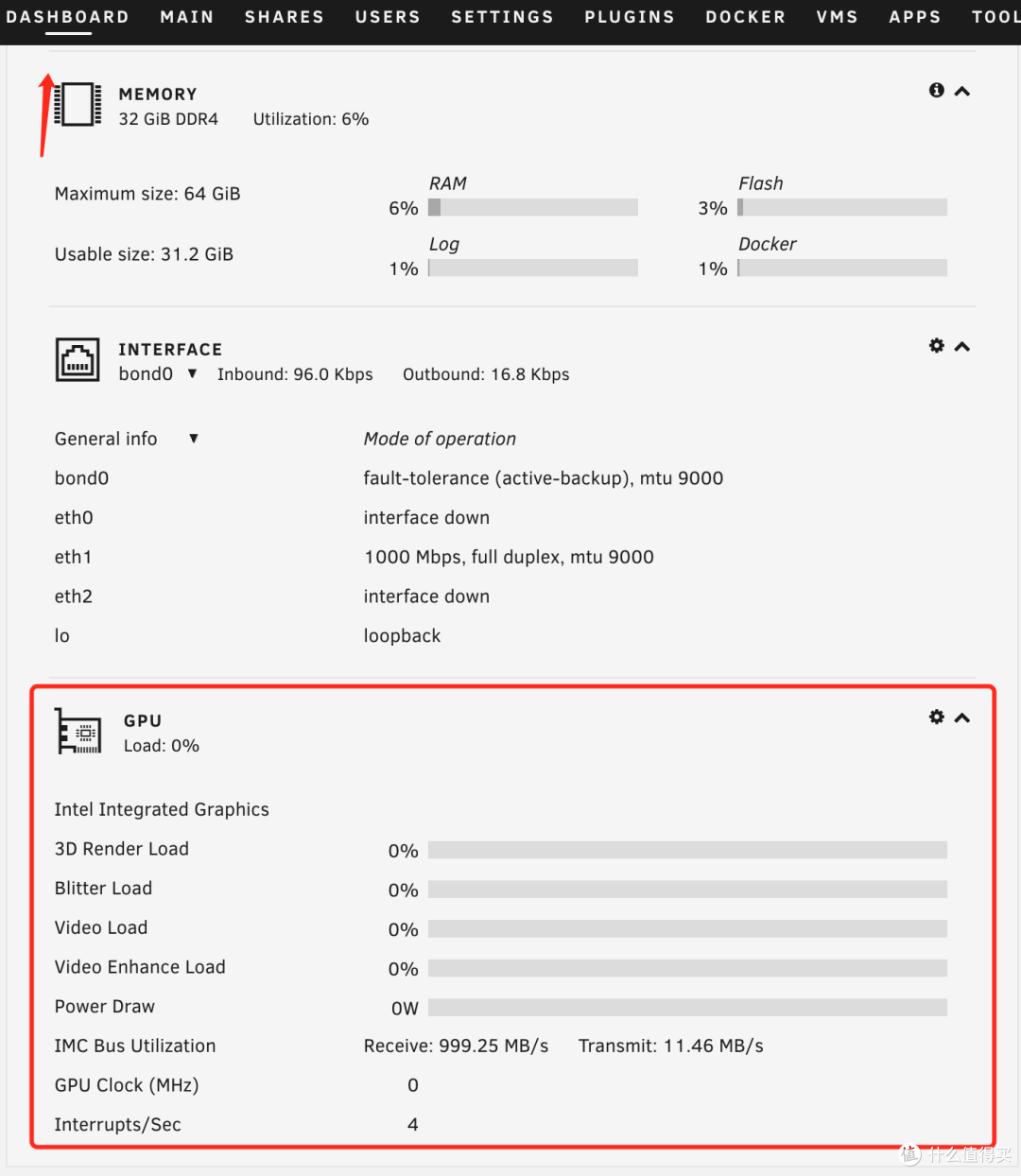Click the GPU card icon
This screenshot has height=1176, width=1021.
coord(78,731)
